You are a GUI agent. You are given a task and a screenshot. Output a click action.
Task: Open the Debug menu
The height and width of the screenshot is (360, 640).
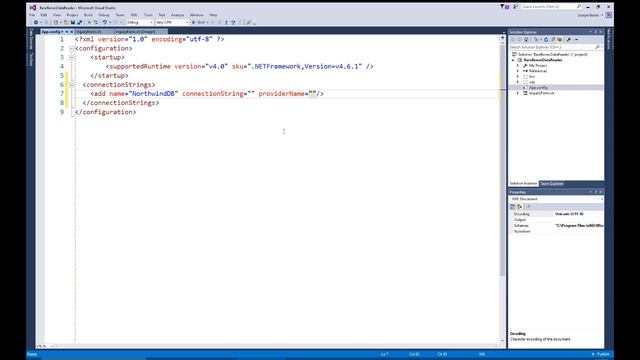[x=104, y=15]
